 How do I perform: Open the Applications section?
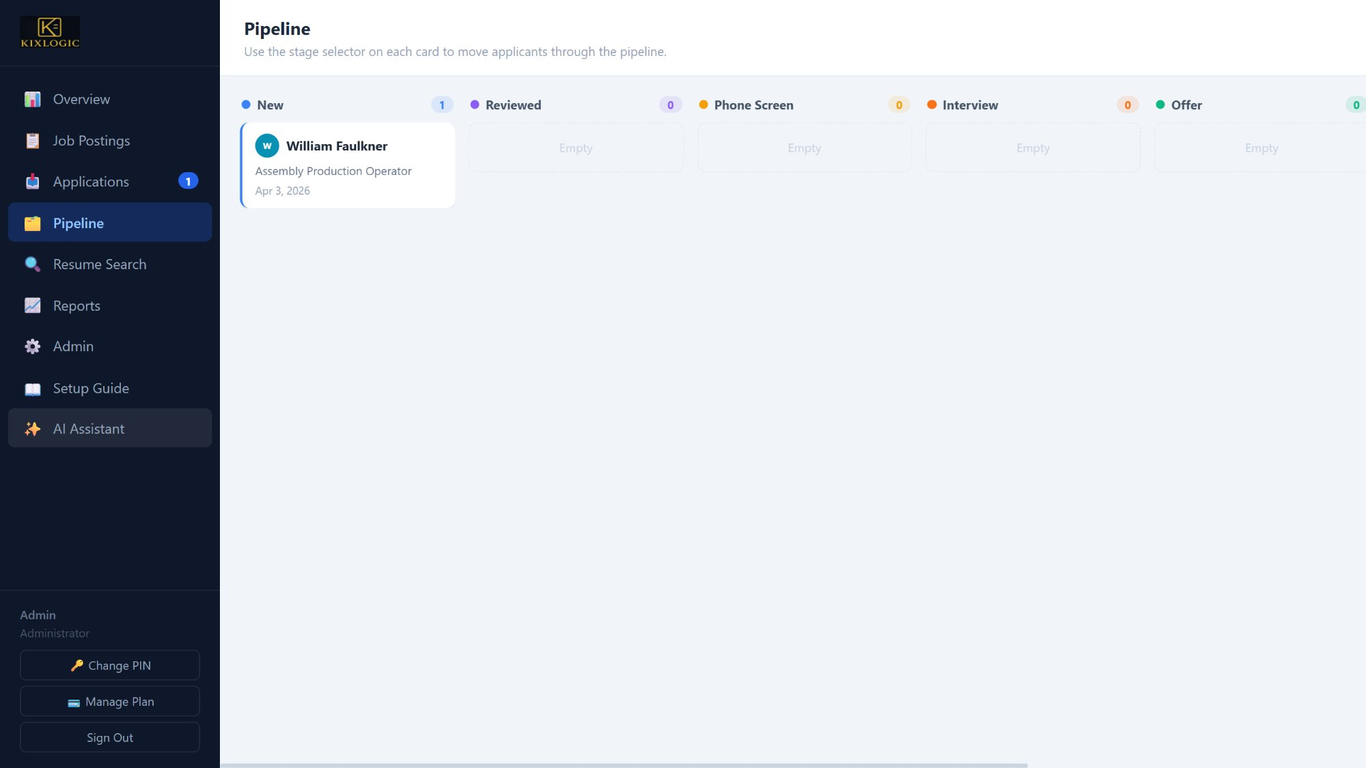(x=110, y=182)
